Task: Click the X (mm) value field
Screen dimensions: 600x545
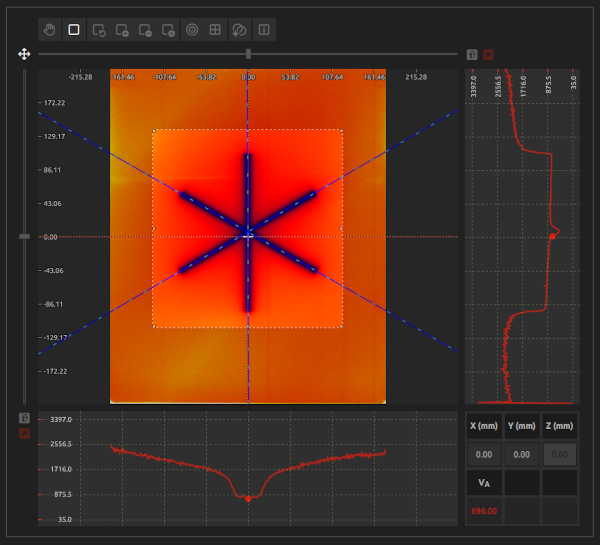Action: [484, 454]
